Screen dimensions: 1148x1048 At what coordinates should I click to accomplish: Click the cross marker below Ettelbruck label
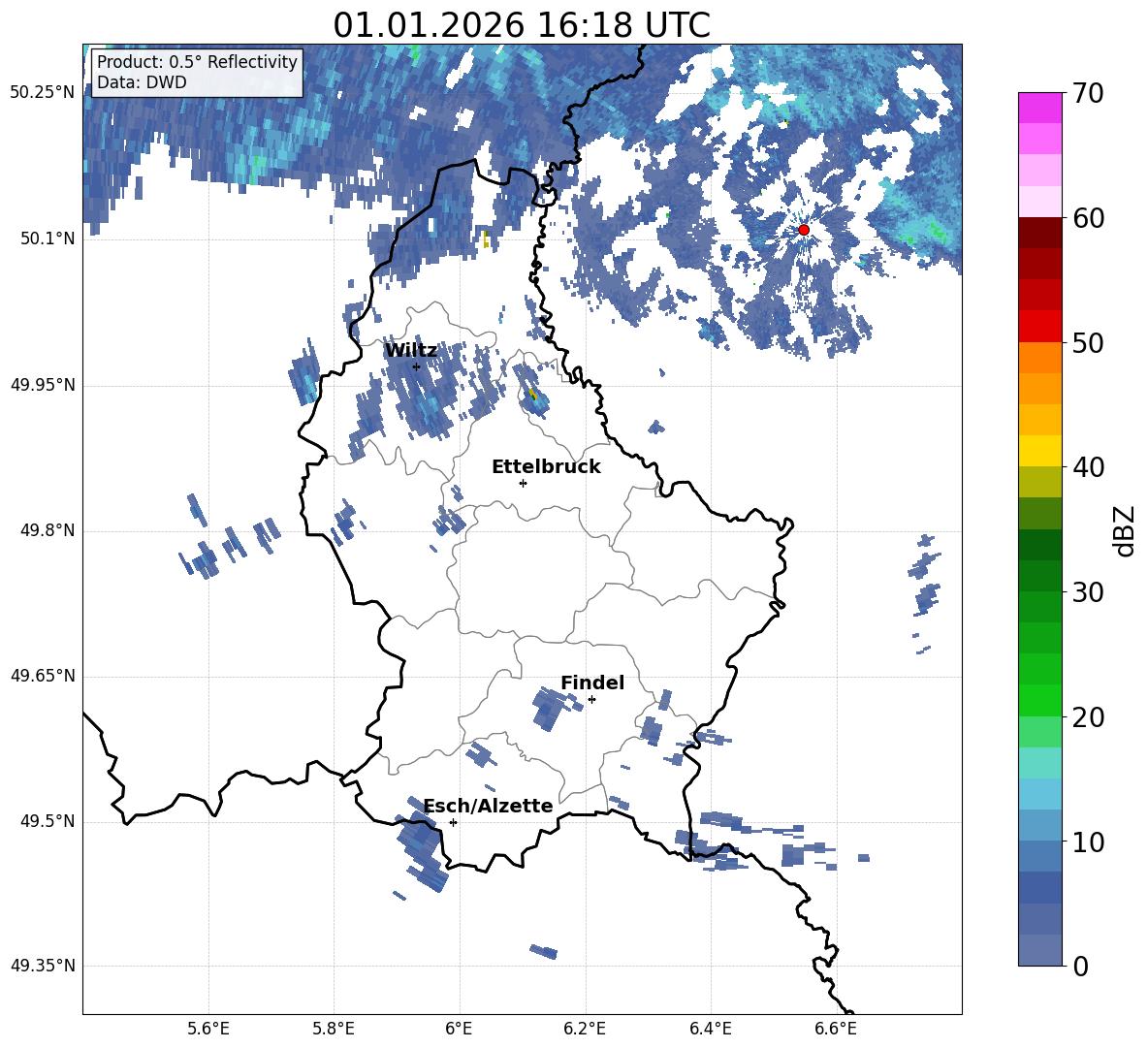[x=523, y=483]
